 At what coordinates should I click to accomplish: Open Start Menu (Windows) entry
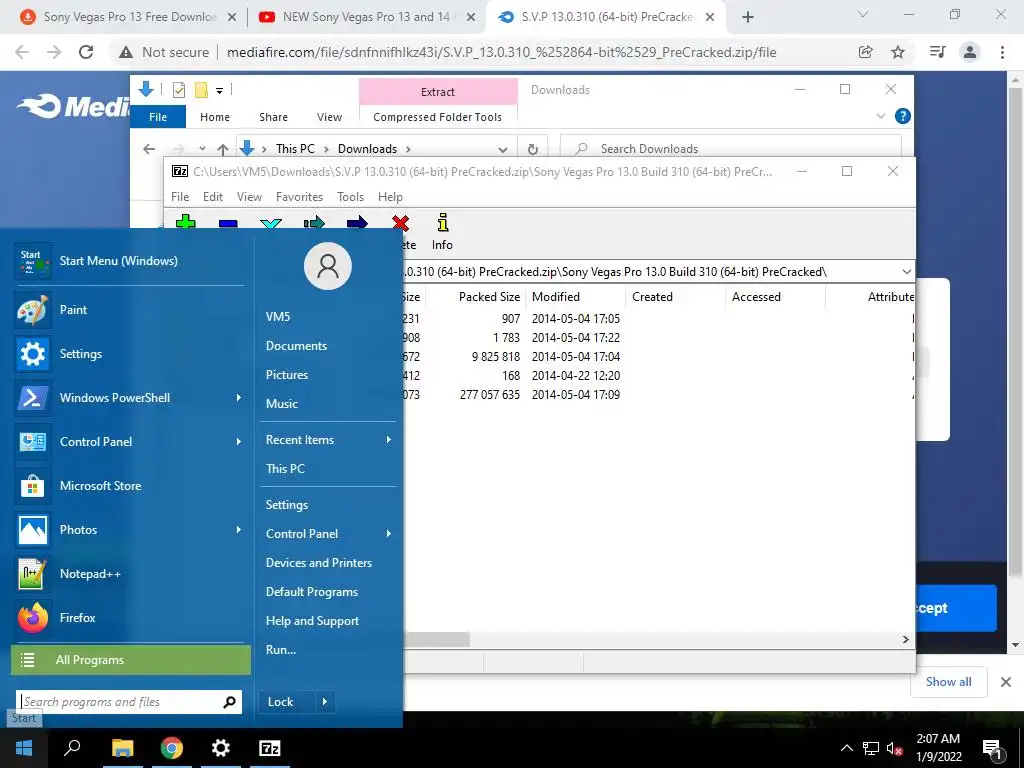[x=131, y=261]
